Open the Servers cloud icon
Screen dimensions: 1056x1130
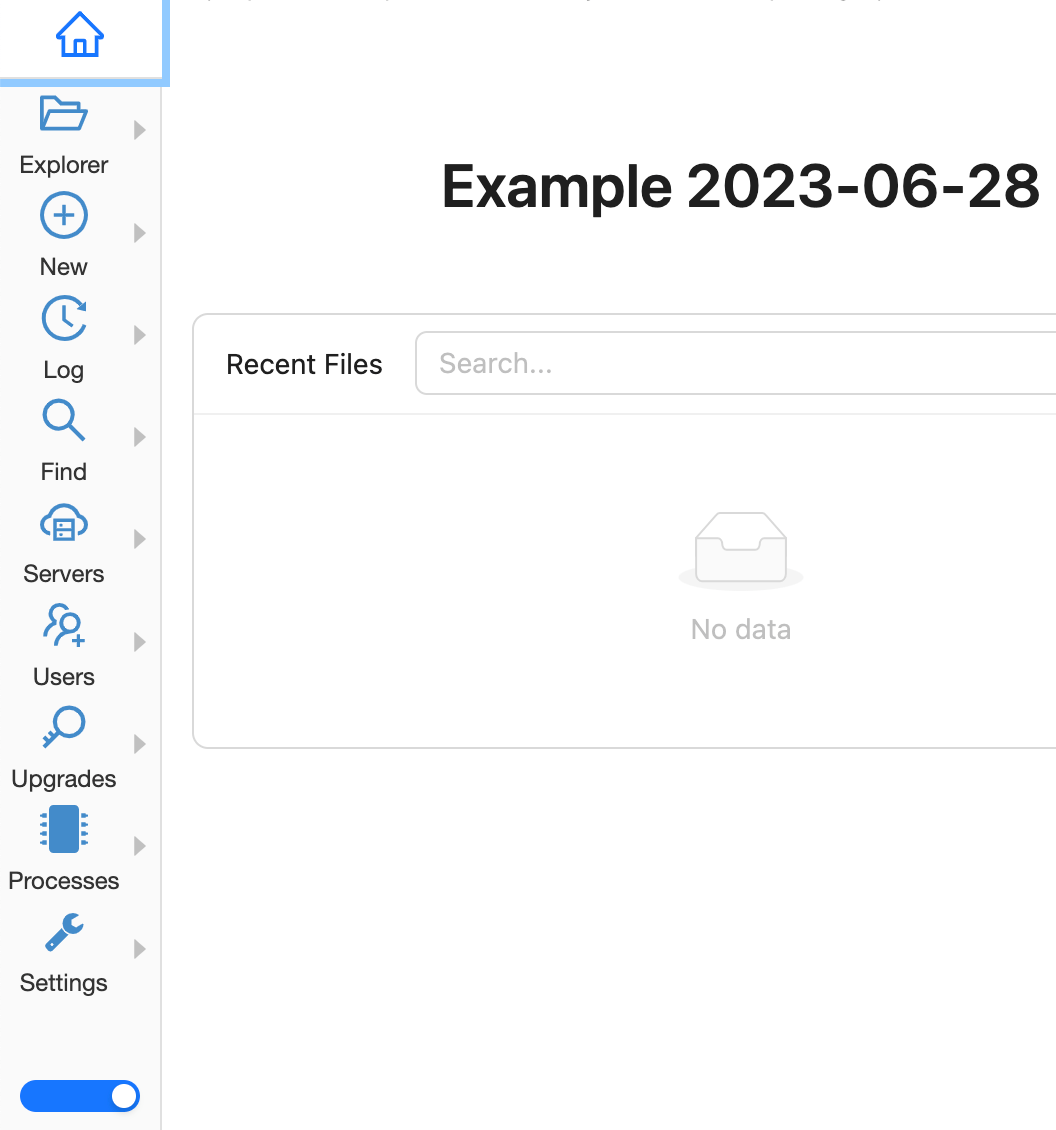click(63, 522)
